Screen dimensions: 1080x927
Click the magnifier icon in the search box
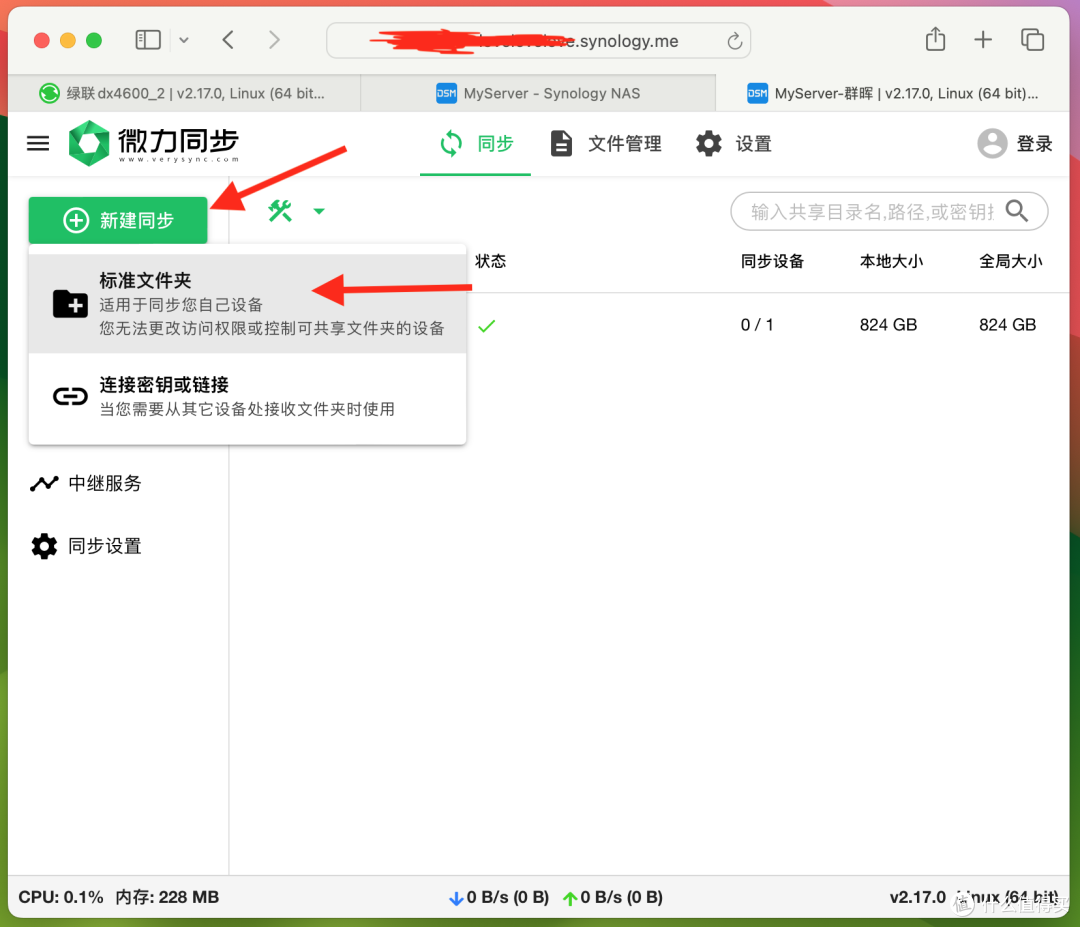(1017, 211)
